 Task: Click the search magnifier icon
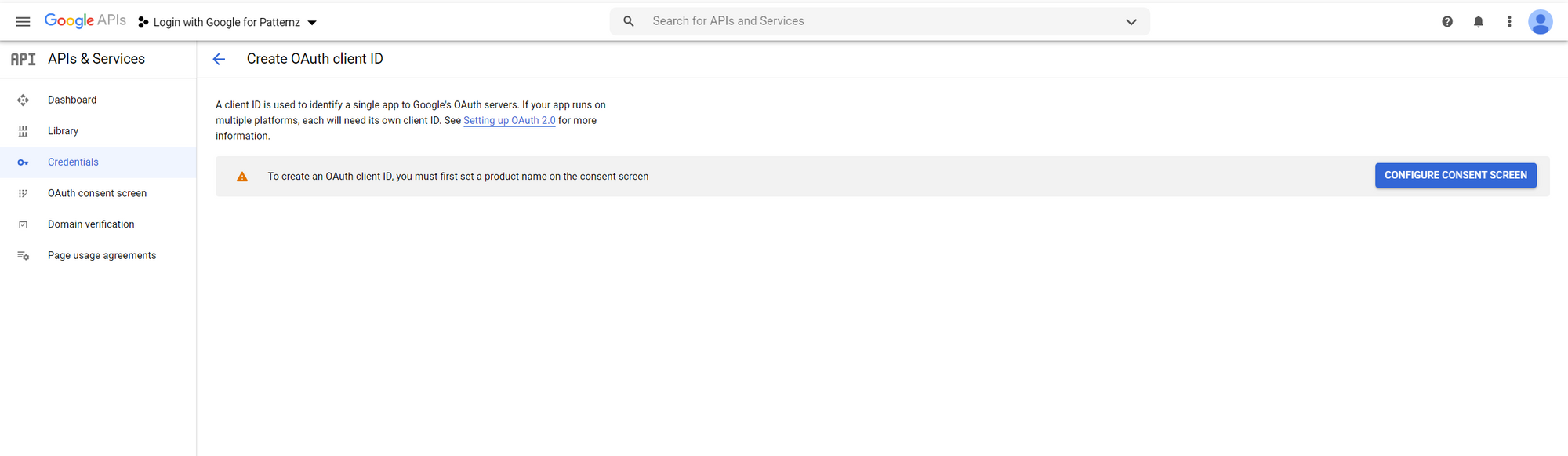[x=629, y=22]
